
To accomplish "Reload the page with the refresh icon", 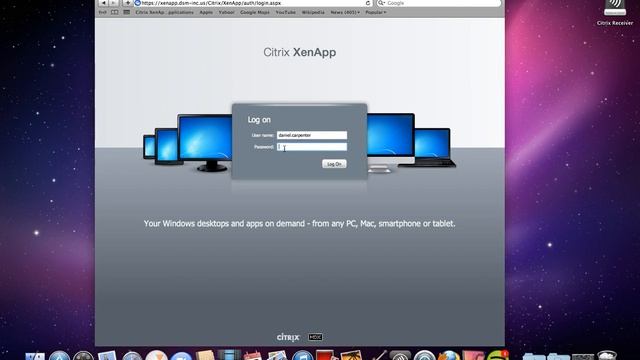I will [x=368, y=3].
